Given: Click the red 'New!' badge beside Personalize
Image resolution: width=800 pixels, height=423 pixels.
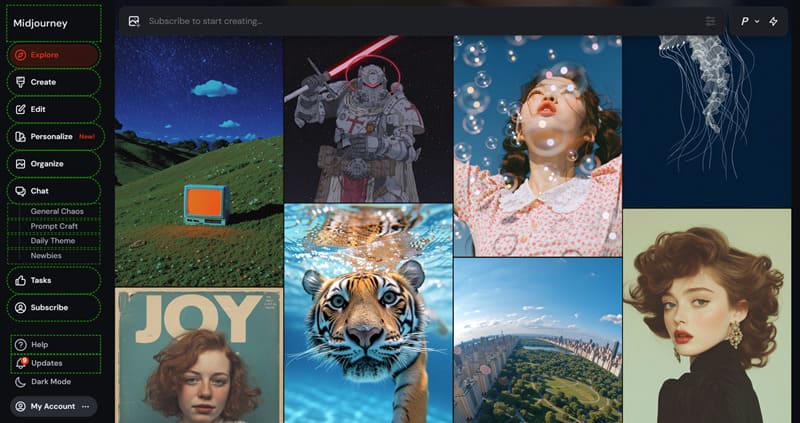Looking at the screenshot, I should point(87,137).
